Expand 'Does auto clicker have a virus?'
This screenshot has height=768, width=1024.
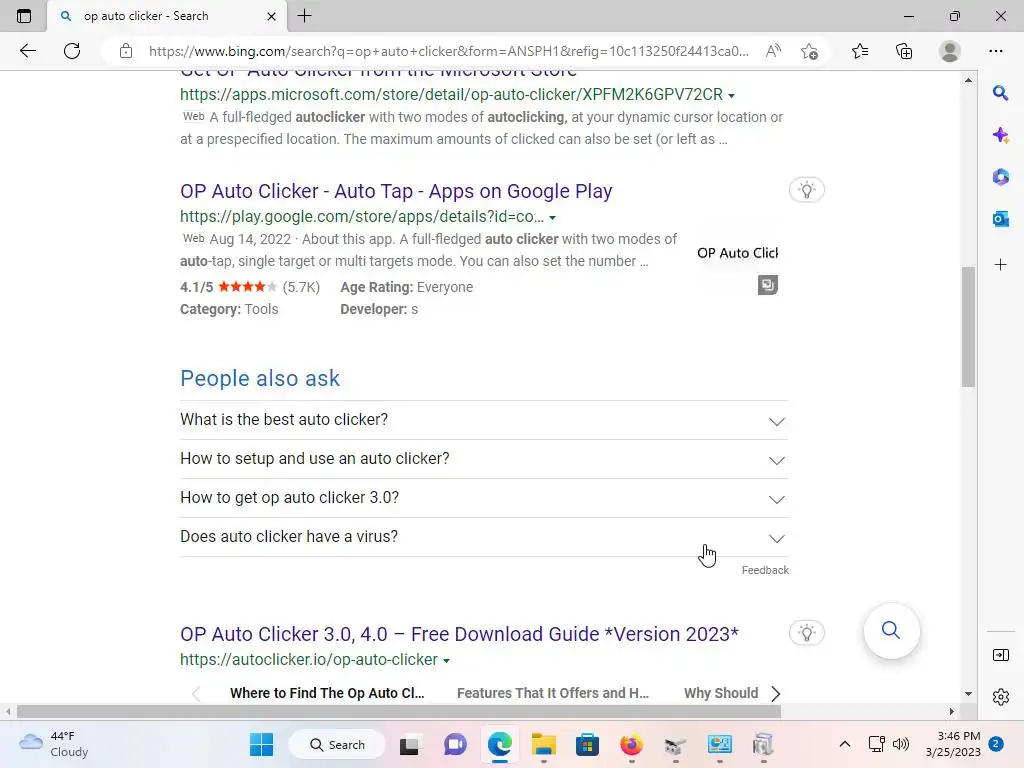tap(484, 537)
